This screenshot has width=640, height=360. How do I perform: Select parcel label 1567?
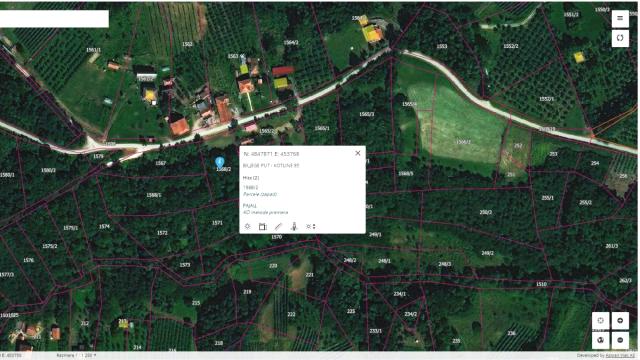tap(160, 163)
